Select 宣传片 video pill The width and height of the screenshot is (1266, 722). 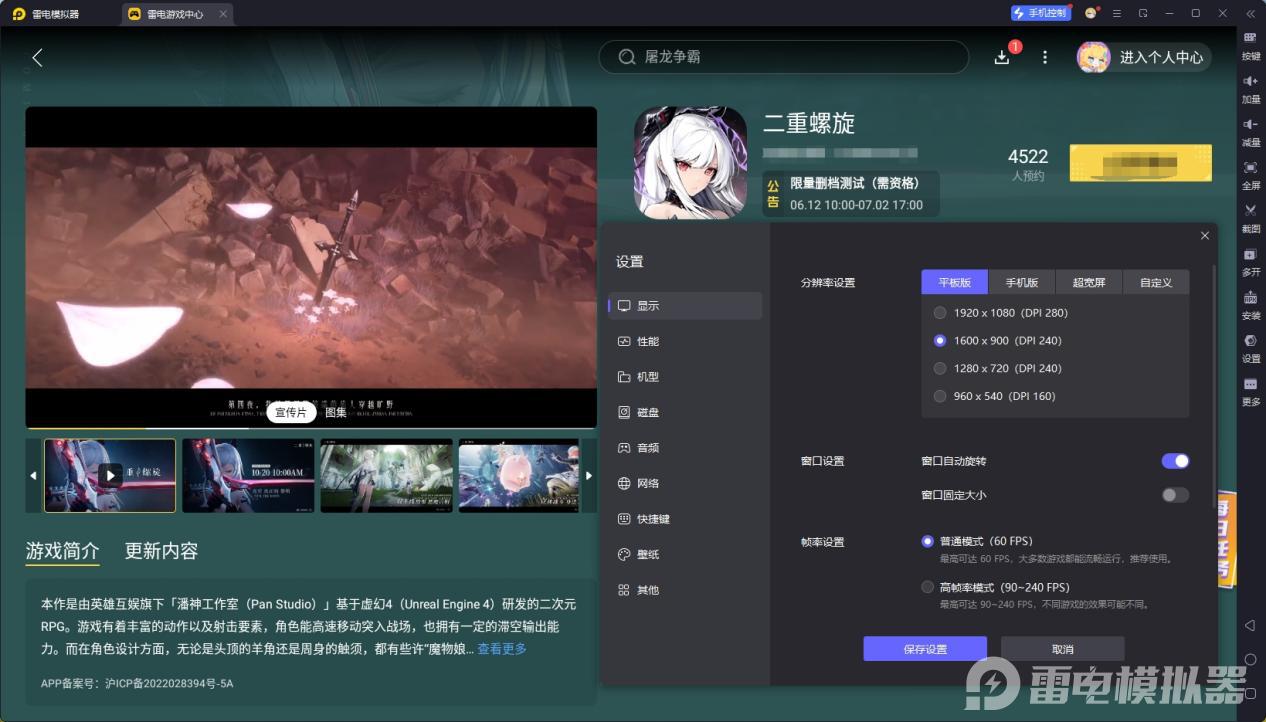point(291,412)
